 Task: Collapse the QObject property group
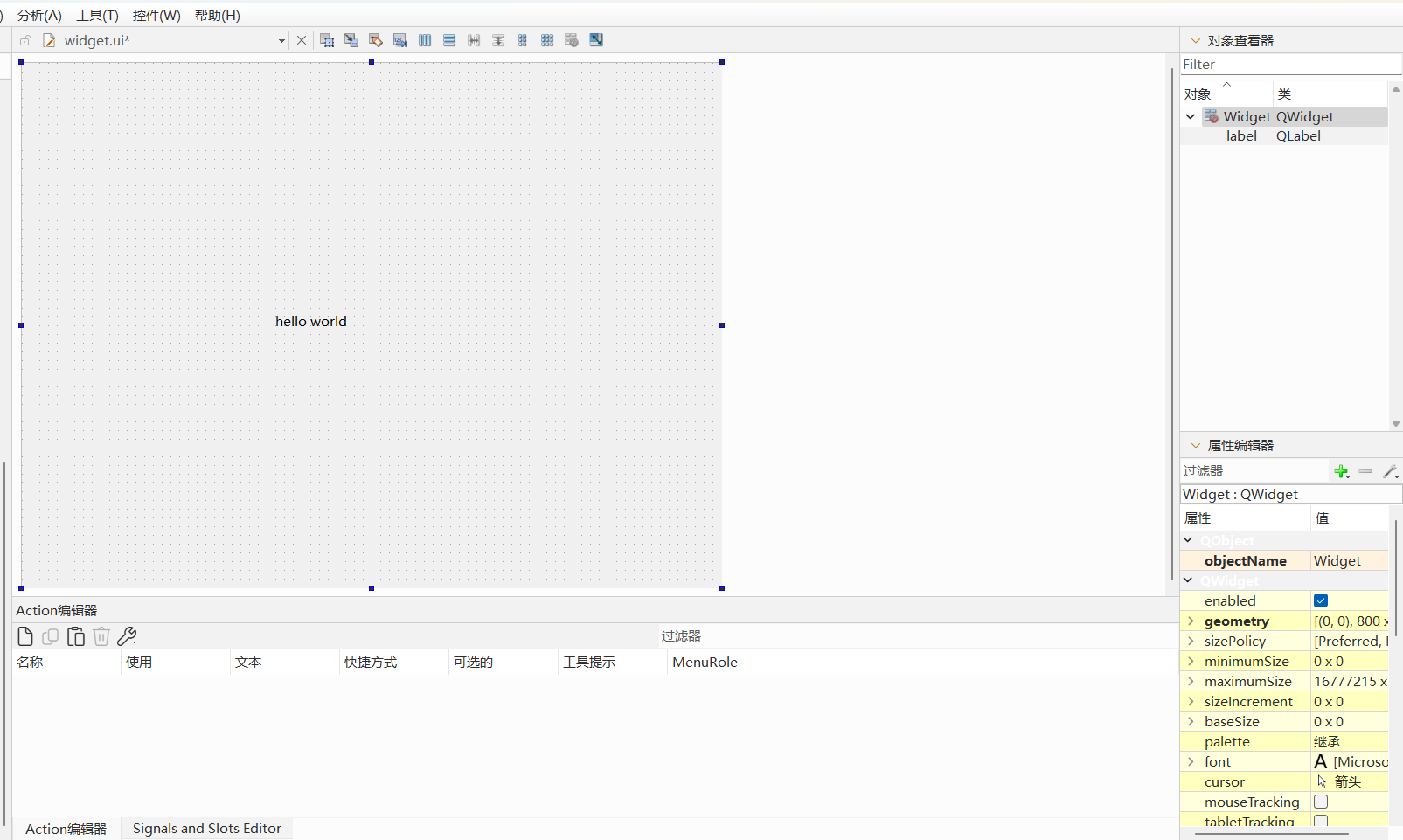(x=1188, y=540)
